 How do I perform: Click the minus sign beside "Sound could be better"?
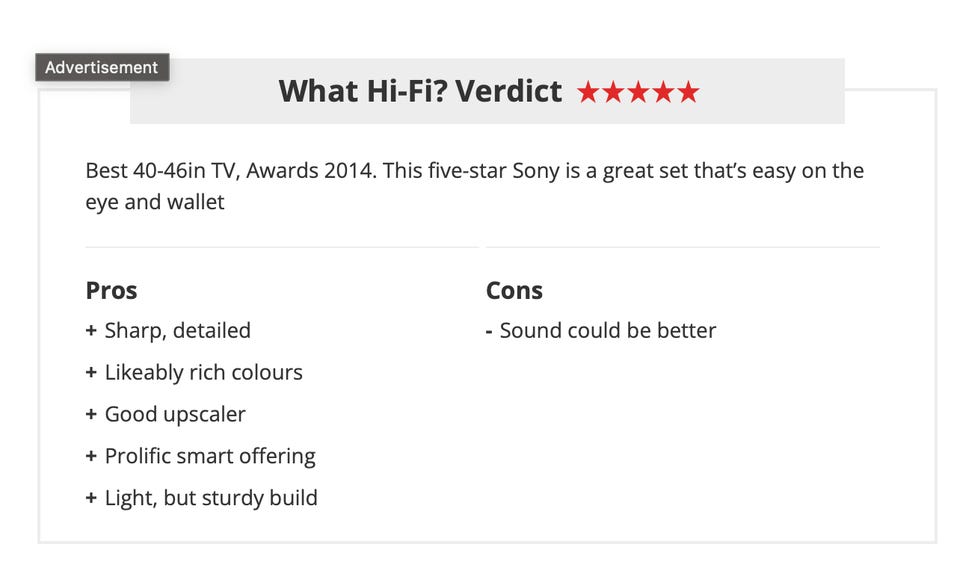pyautogui.click(x=489, y=331)
